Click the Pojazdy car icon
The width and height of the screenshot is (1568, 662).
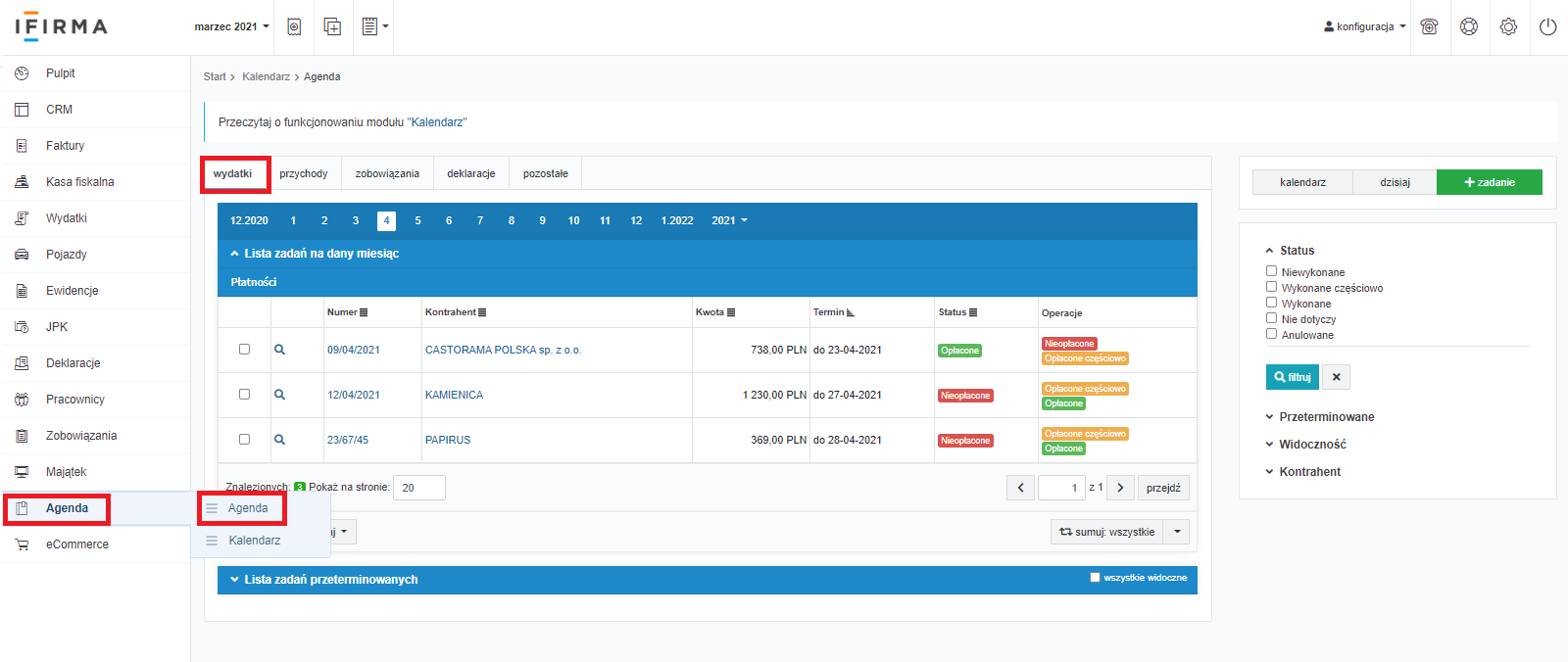[x=22, y=255]
